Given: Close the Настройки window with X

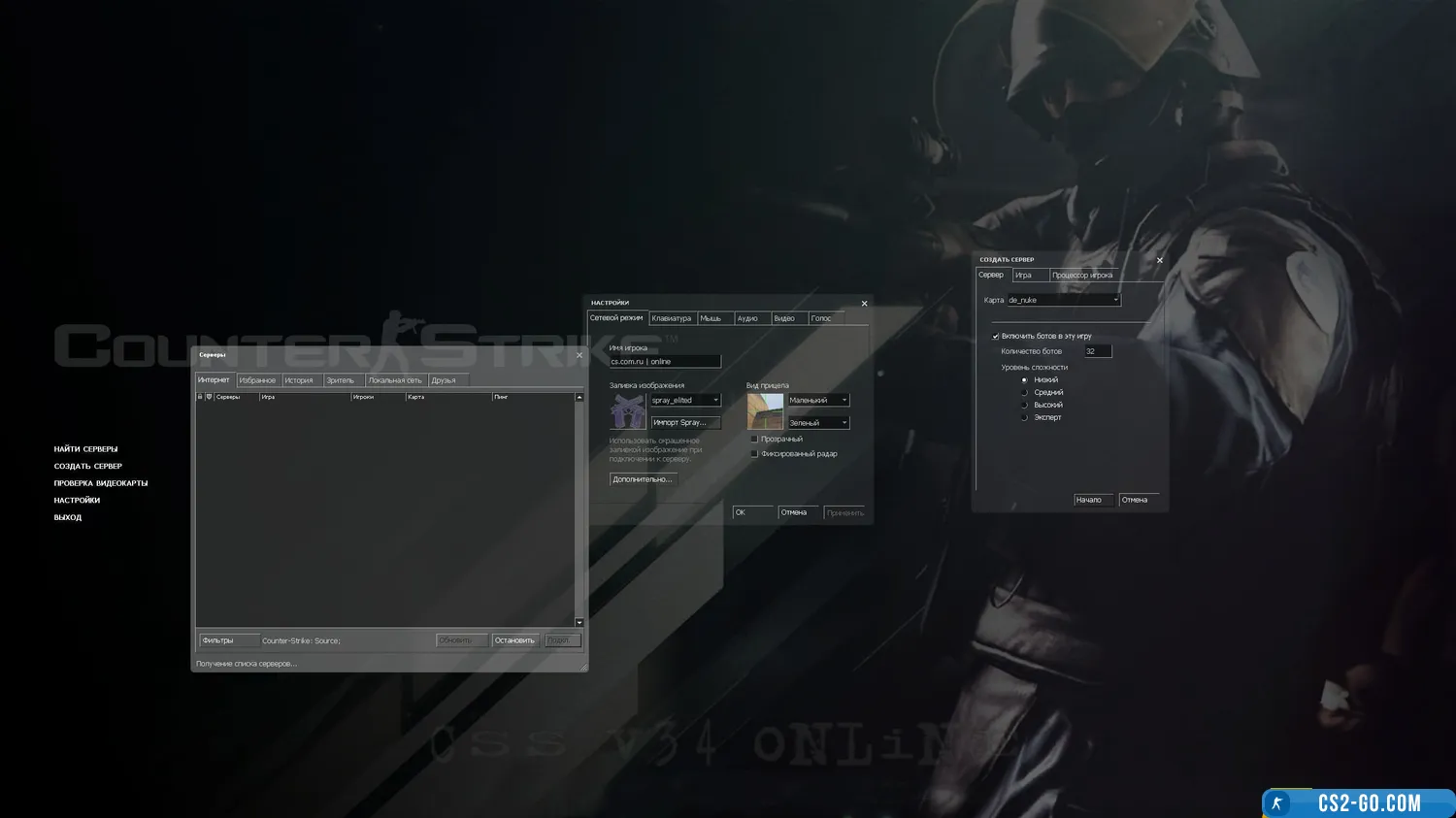Looking at the screenshot, I should pyautogui.click(x=864, y=304).
